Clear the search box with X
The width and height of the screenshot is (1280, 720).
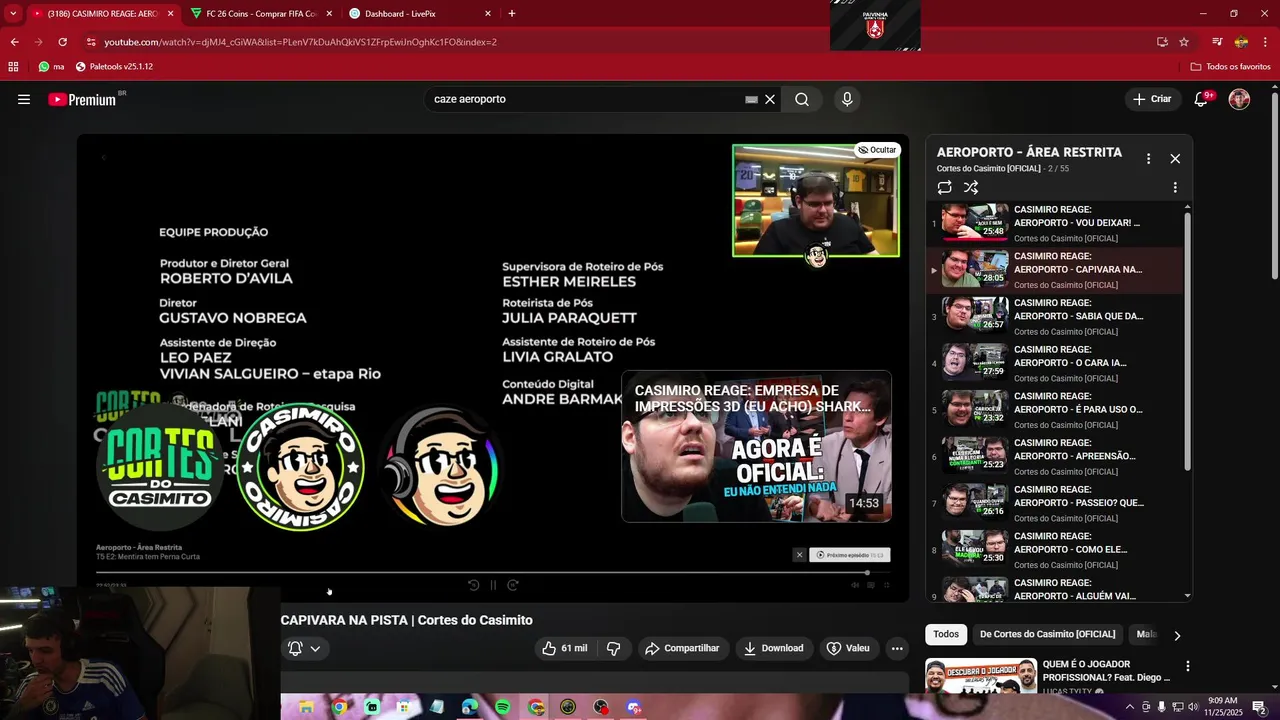770,99
